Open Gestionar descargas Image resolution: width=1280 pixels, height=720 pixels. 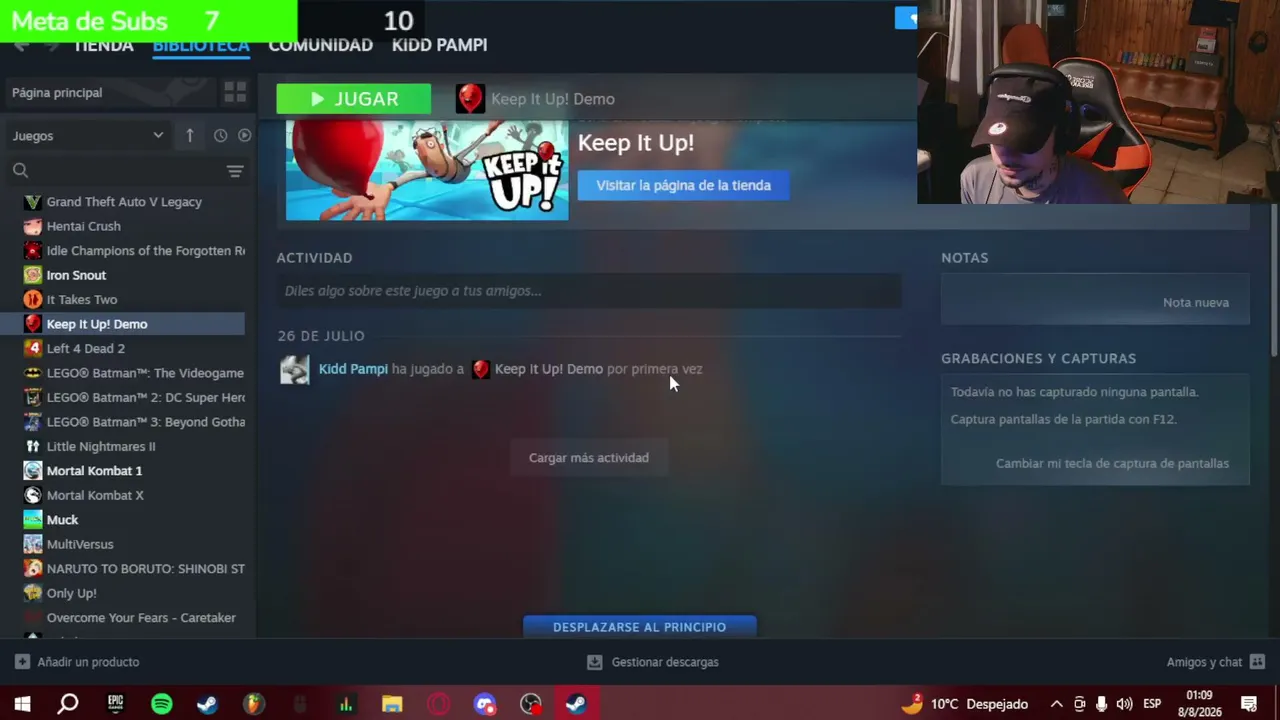652,662
